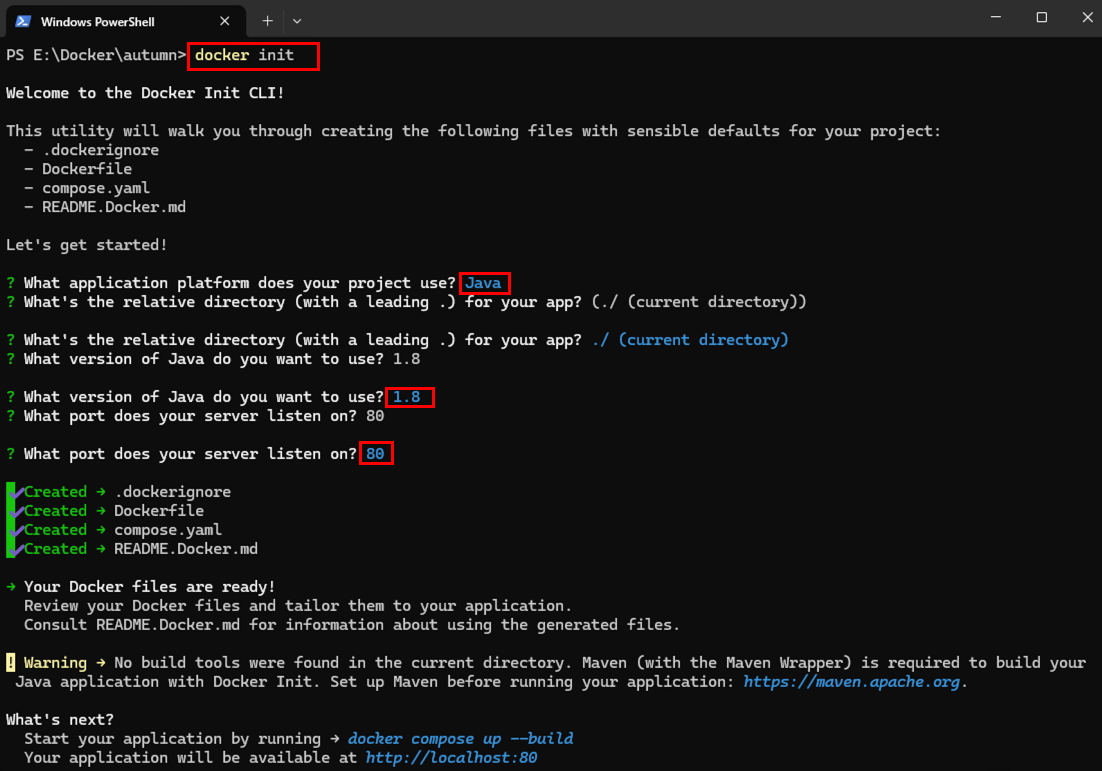The image size is (1102, 771).
Task: Click the 'Warning' label text
Action: (55, 663)
